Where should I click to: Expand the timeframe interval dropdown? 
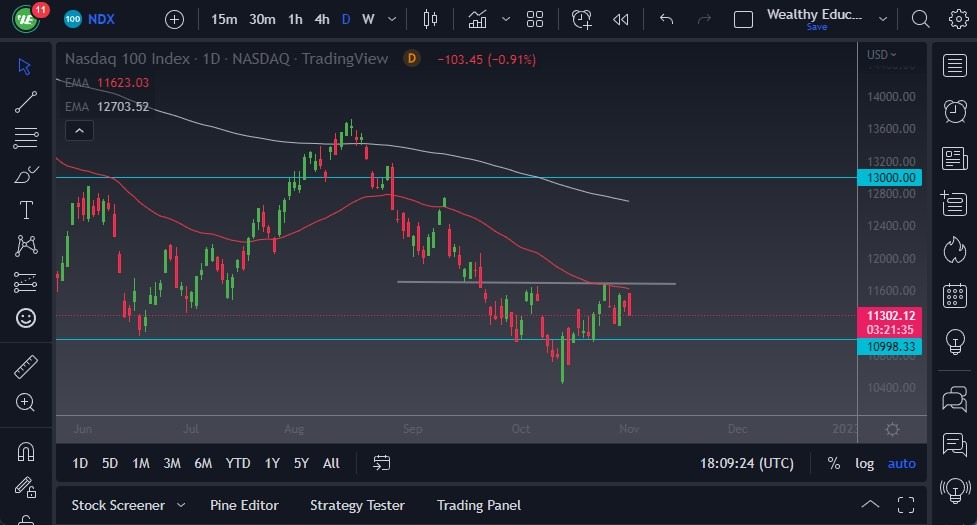coord(392,19)
